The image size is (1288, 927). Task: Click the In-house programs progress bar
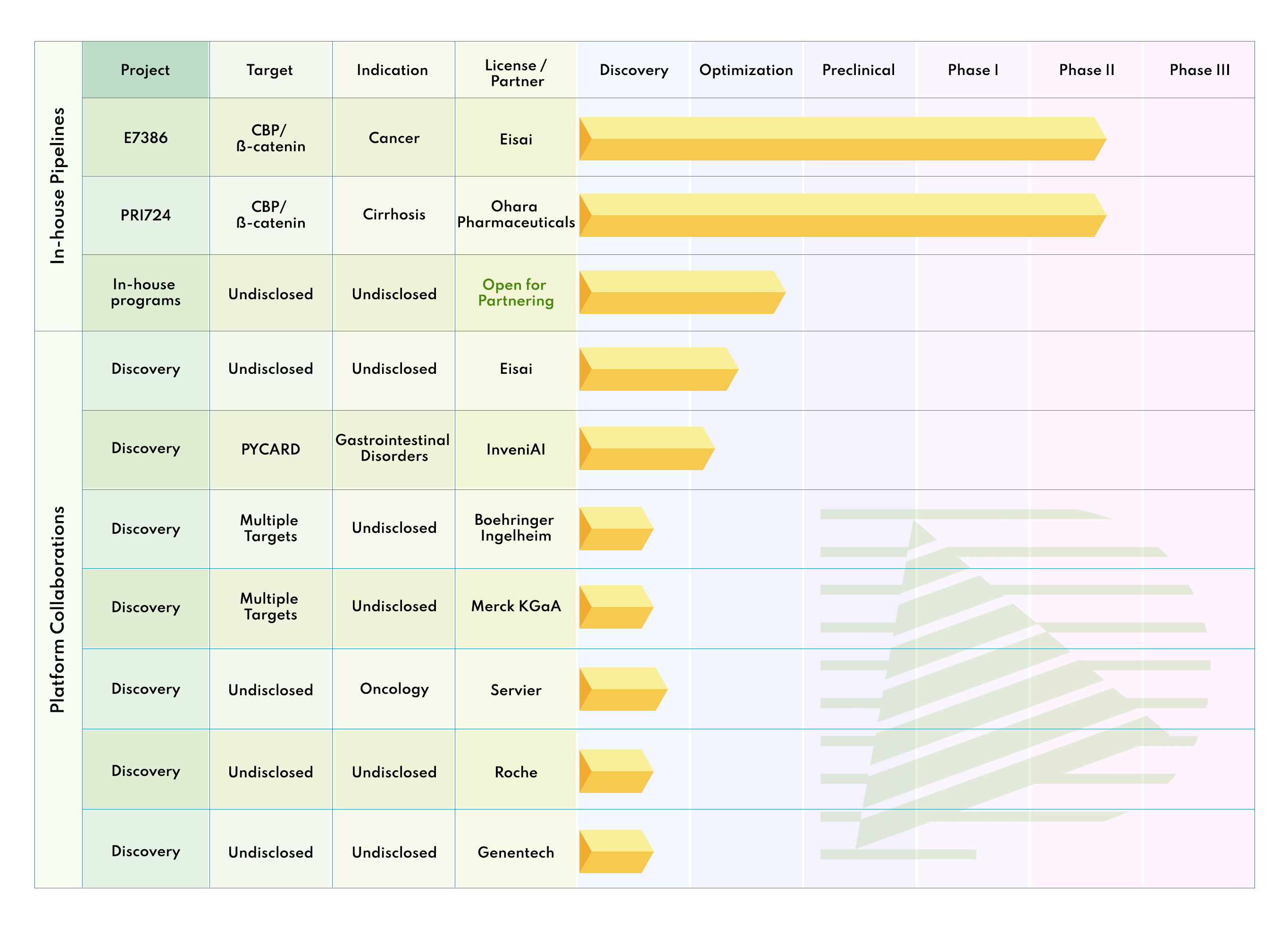click(683, 292)
